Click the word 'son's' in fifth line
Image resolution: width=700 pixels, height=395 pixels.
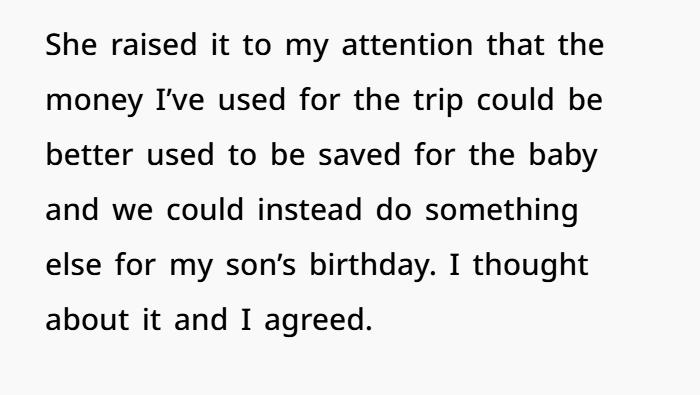click(261, 265)
